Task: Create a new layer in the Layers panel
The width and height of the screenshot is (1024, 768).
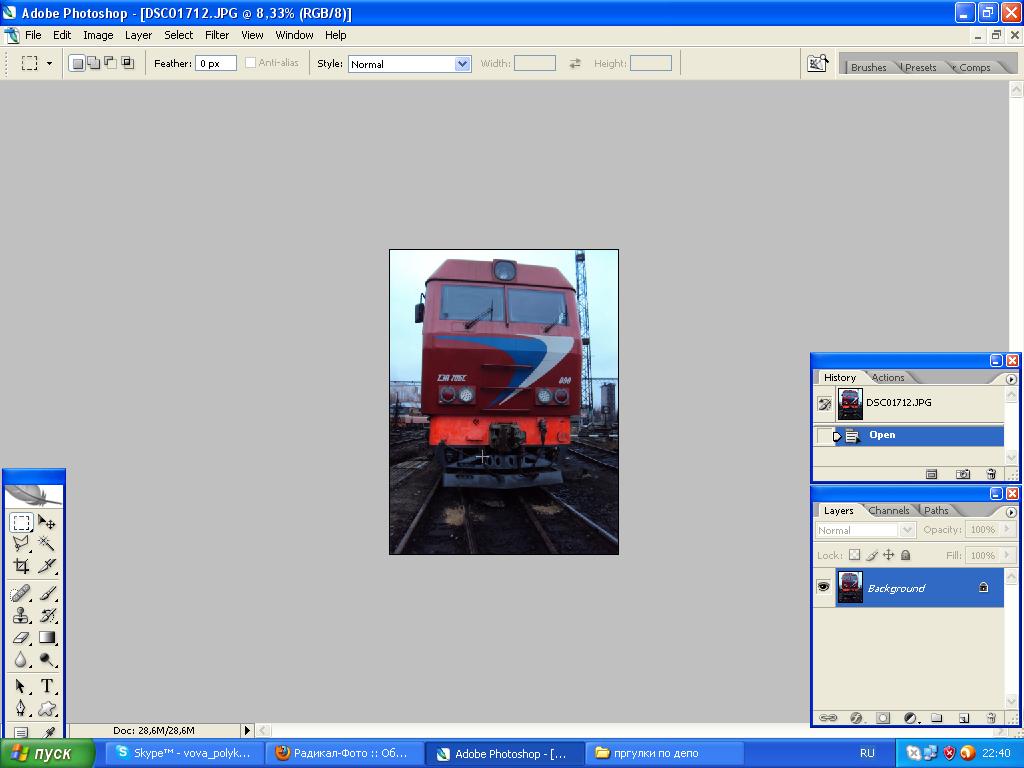Action: point(963,718)
